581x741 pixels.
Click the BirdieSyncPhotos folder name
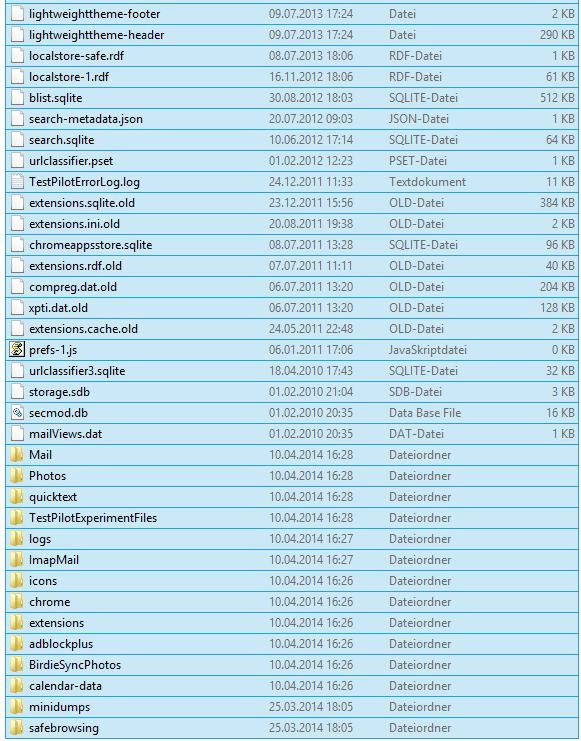pos(75,665)
